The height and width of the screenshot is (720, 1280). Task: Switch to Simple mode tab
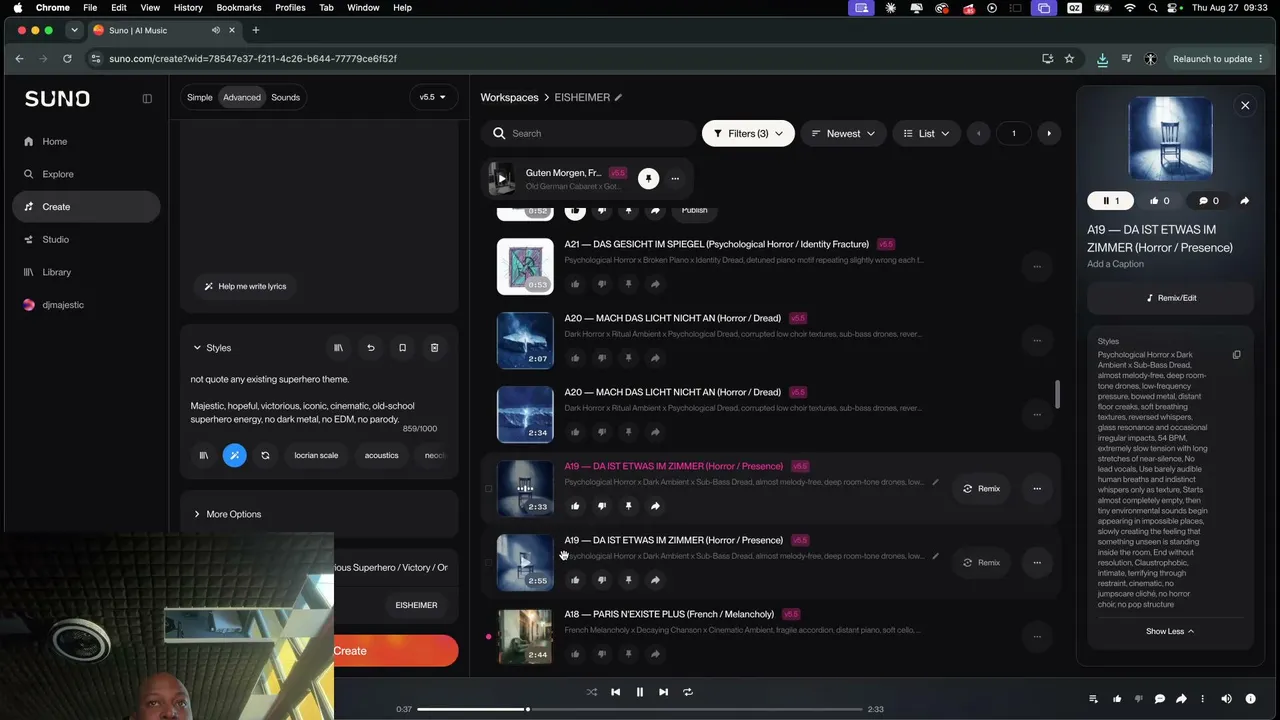click(x=200, y=97)
